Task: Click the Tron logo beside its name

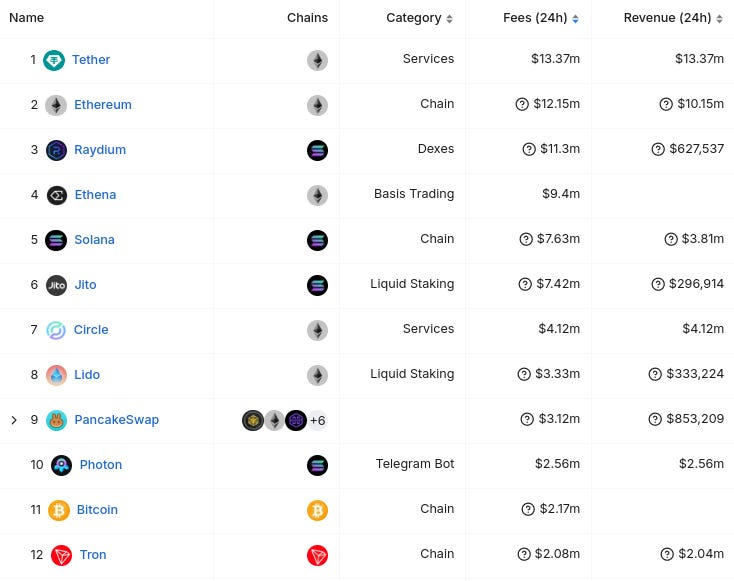Action: (61, 555)
